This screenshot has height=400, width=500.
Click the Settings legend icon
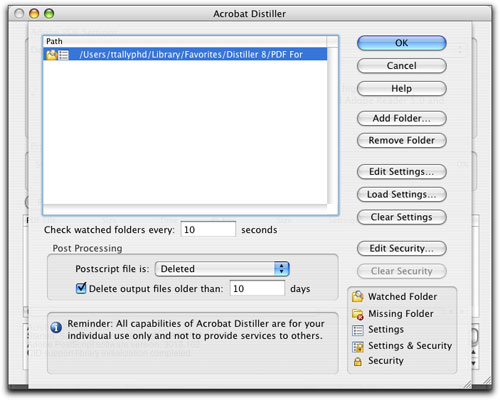[358, 330]
